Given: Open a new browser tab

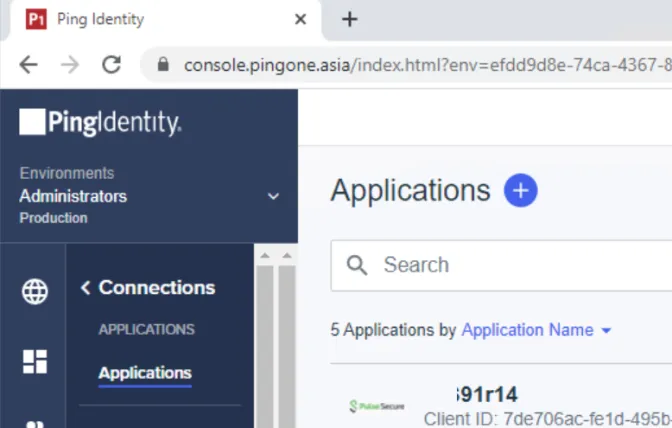Looking at the screenshot, I should click(349, 19).
